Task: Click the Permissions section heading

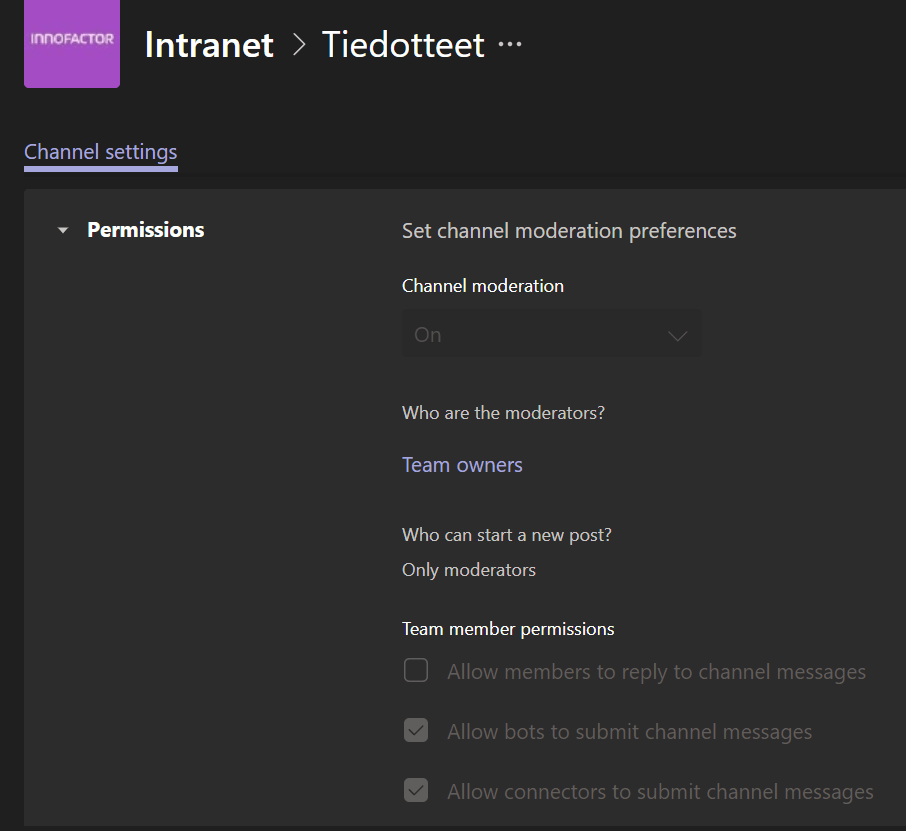Action: coord(146,230)
